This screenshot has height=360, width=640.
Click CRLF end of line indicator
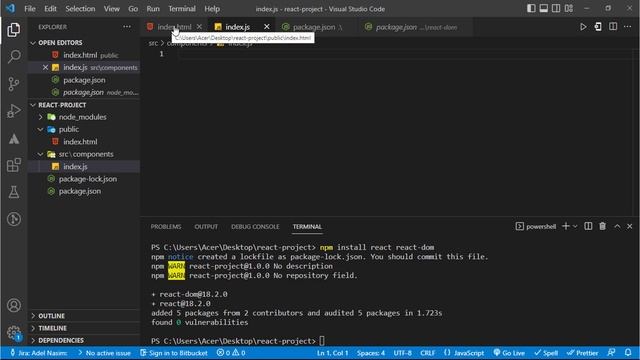(x=427, y=353)
